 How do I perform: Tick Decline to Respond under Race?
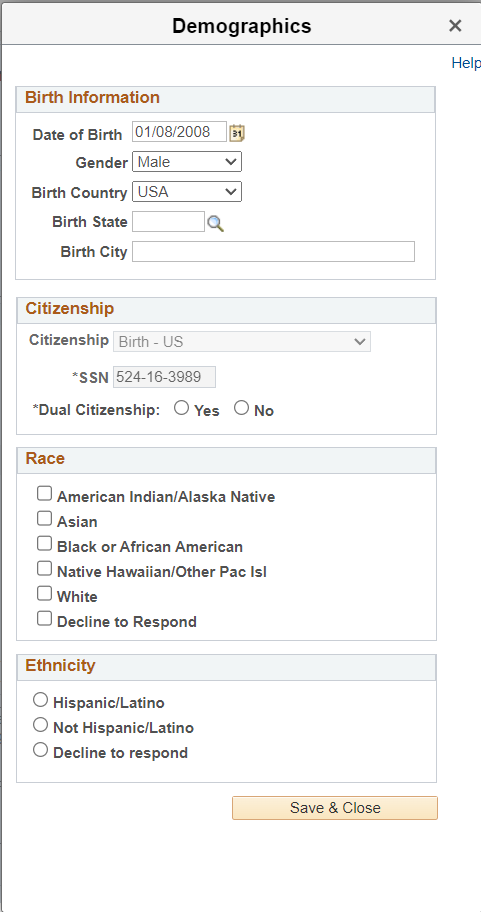(x=44, y=619)
